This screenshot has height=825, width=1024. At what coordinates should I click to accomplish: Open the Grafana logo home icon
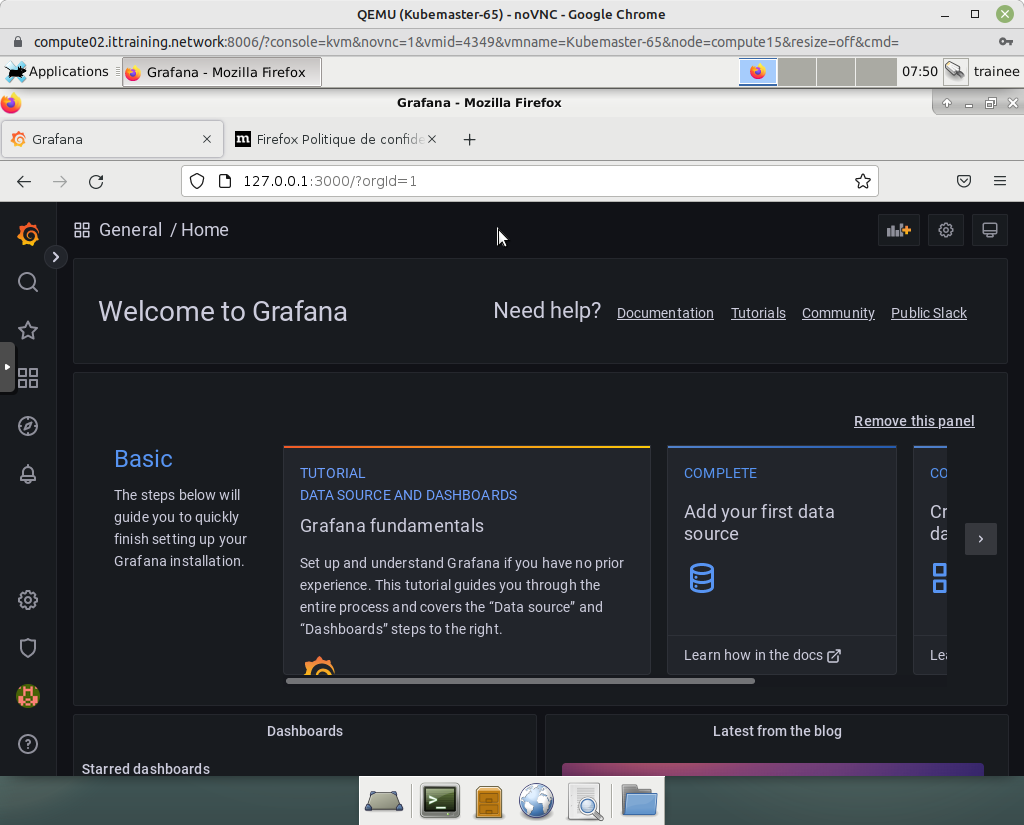28,235
